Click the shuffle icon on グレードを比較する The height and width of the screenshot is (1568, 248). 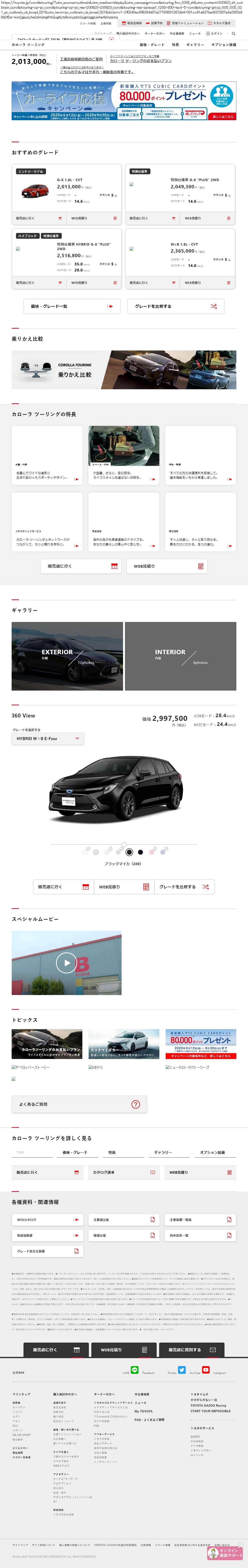[213, 306]
